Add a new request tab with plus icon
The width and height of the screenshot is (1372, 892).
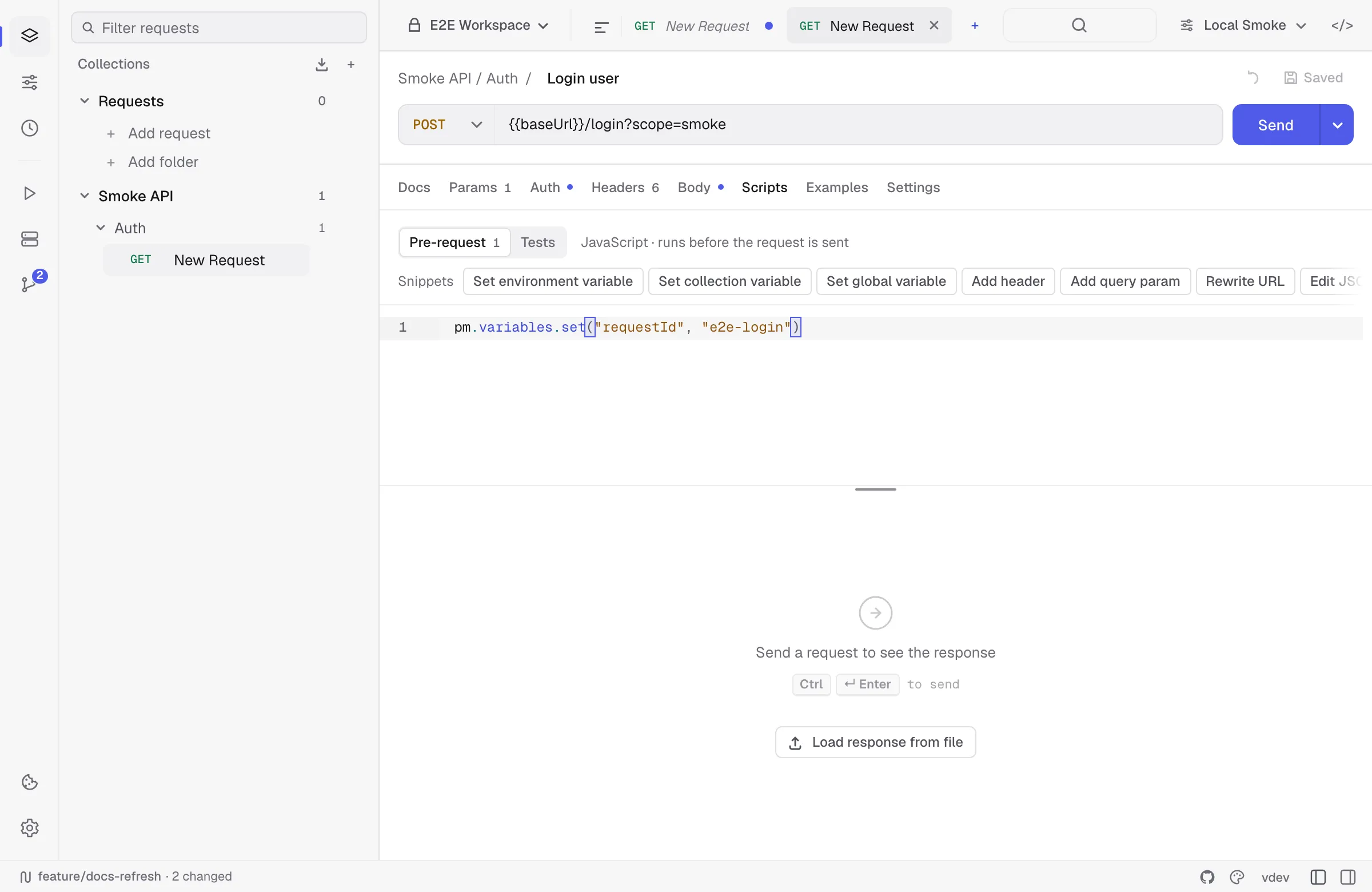(x=975, y=26)
